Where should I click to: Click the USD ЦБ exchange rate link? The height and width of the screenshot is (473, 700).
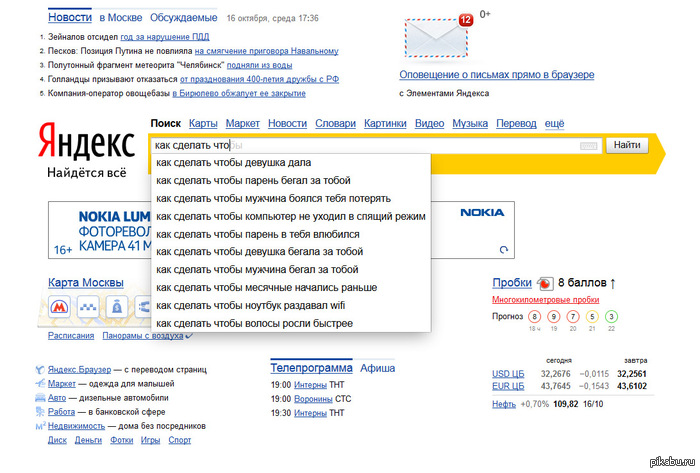click(509, 373)
